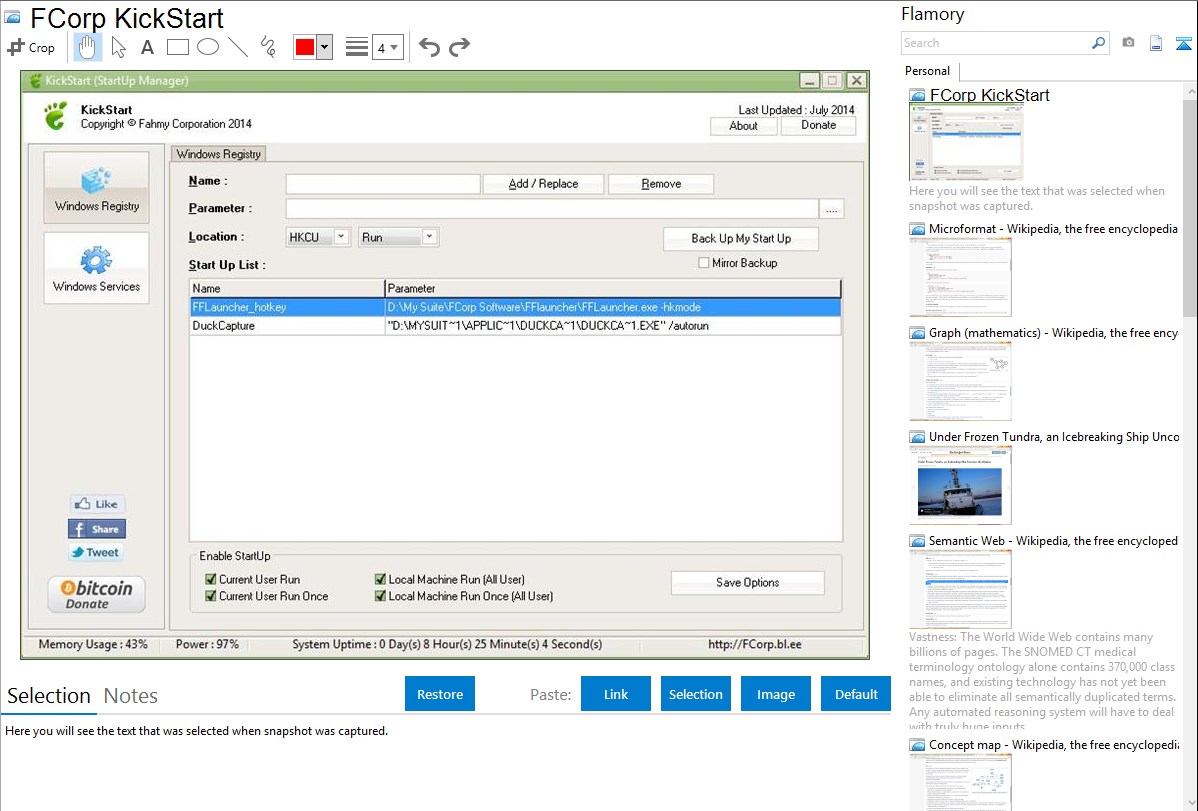
Task: Switch to the Windows Registry tab
Action: [x=219, y=154]
